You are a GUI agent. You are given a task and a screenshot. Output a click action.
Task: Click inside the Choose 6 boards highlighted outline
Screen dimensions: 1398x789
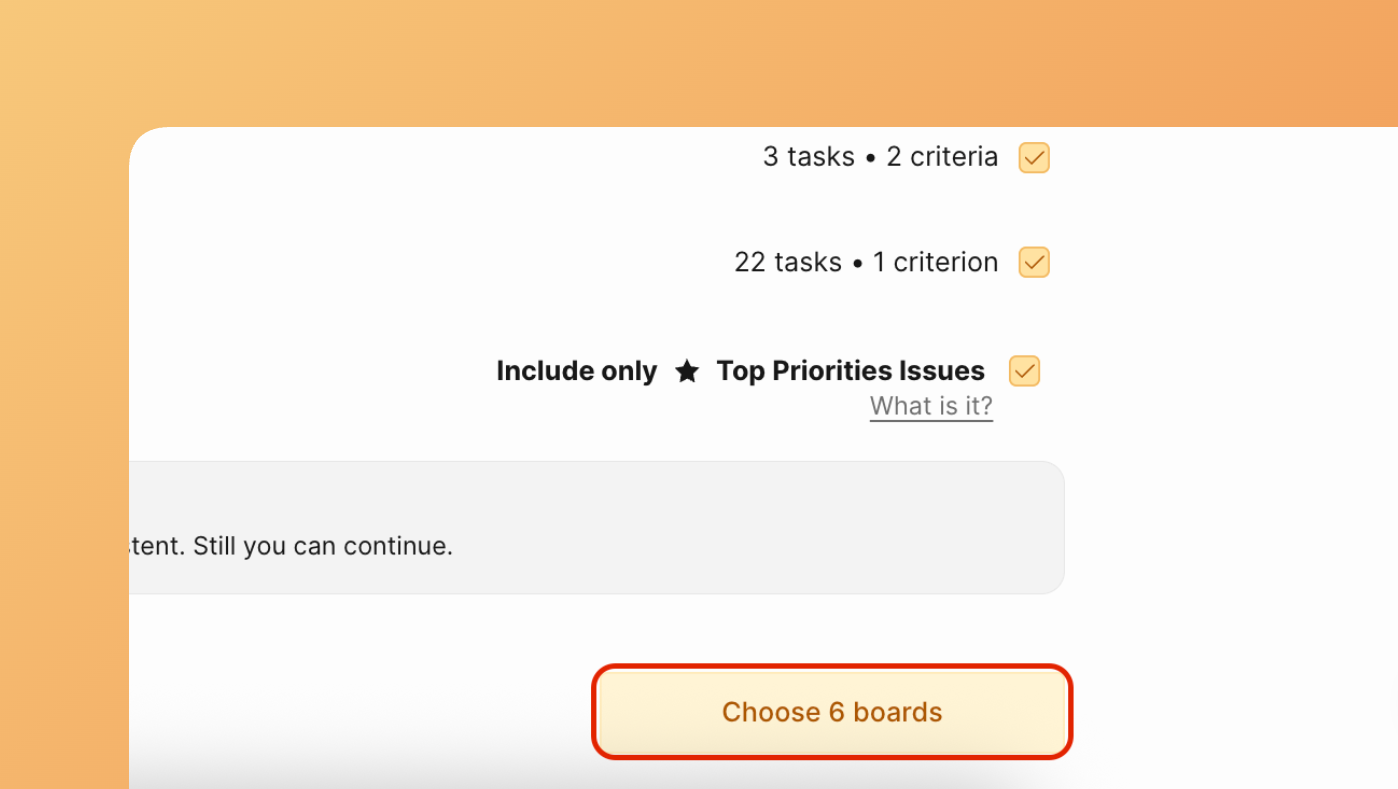[x=831, y=711]
